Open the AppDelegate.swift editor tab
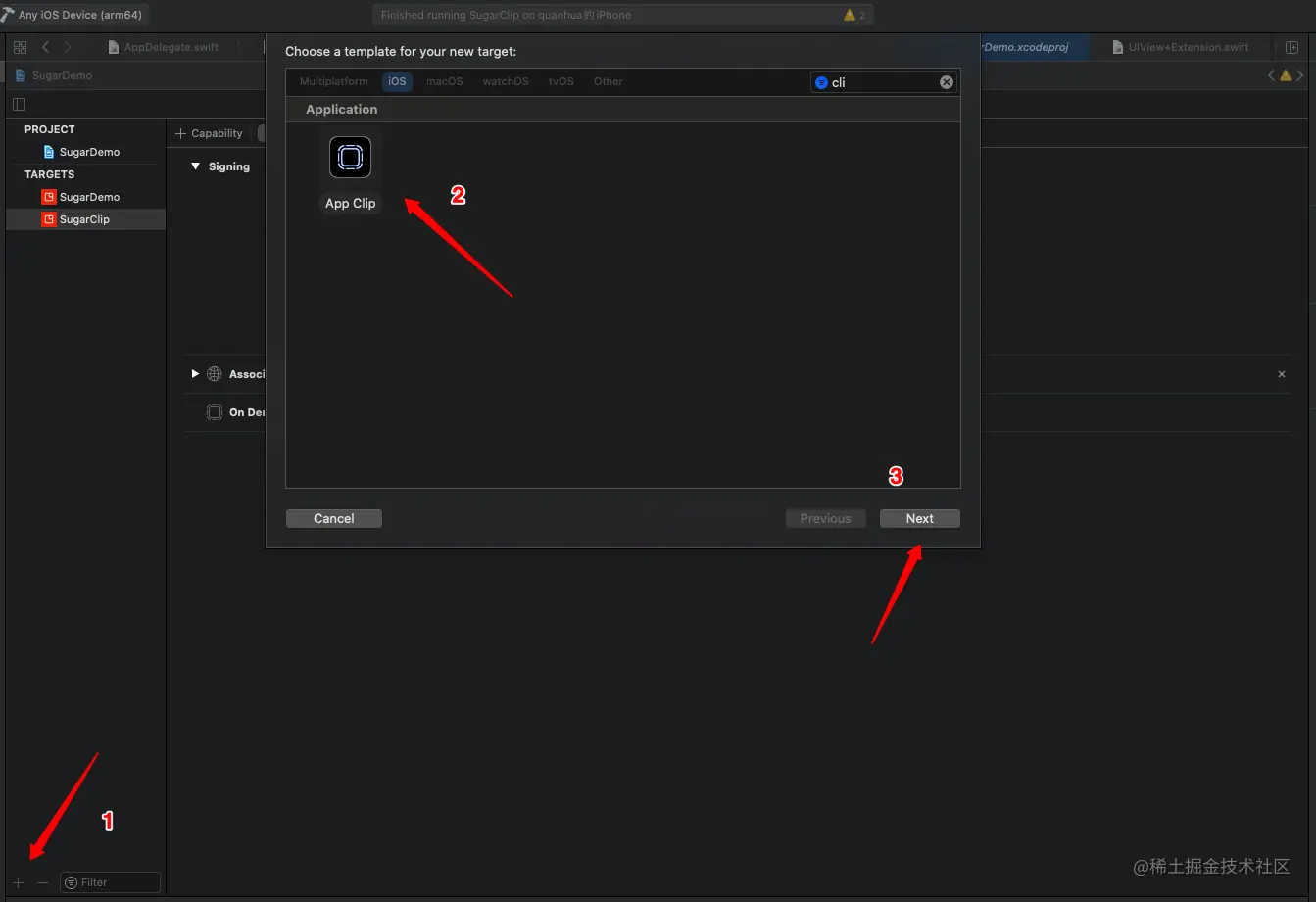1316x902 pixels. pyautogui.click(x=163, y=47)
